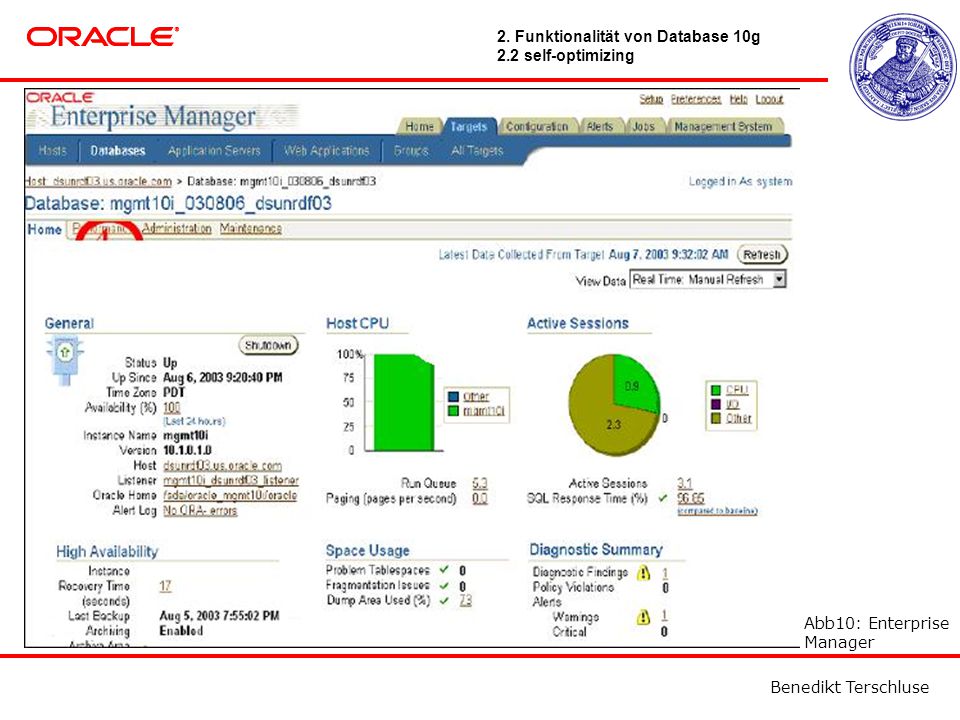Click the red Oracle logo on the slide
960x720 pixels.
[x=102, y=37]
